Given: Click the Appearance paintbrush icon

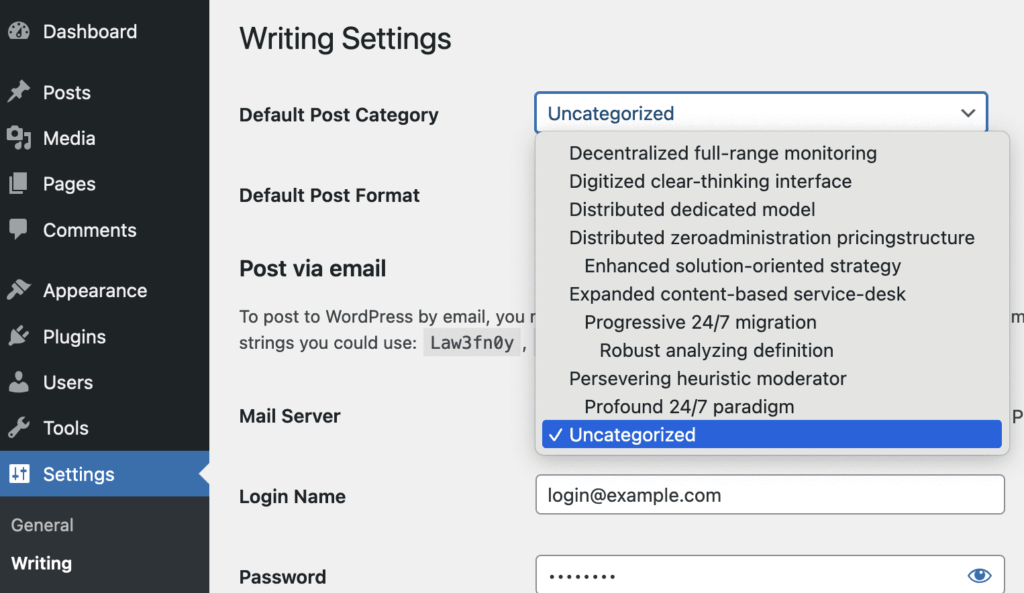Looking at the screenshot, I should 19,289.
